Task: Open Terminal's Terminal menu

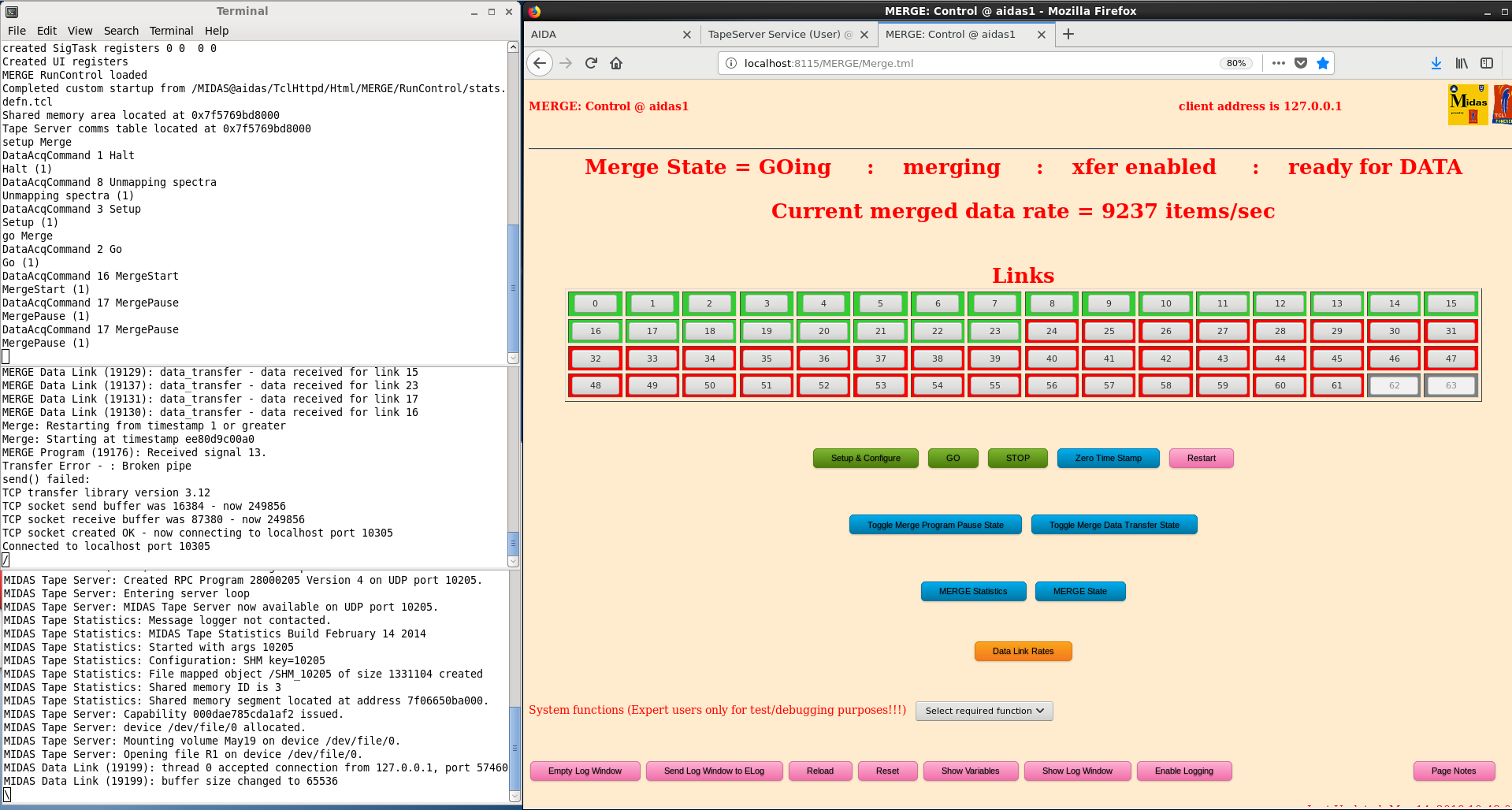Action: pyautogui.click(x=171, y=31)
